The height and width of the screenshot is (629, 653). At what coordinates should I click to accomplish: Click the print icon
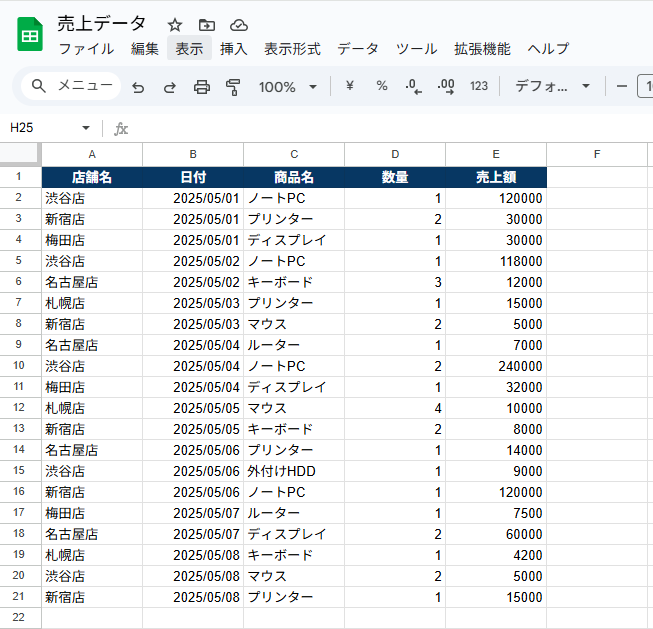click(202, 87)
